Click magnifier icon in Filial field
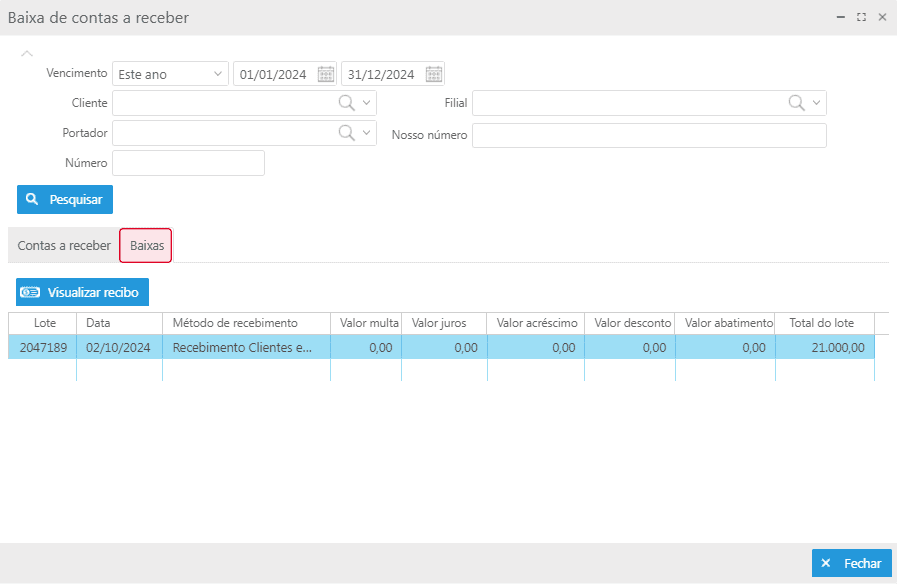The image size is (897, 584). (x=796, y=103)
